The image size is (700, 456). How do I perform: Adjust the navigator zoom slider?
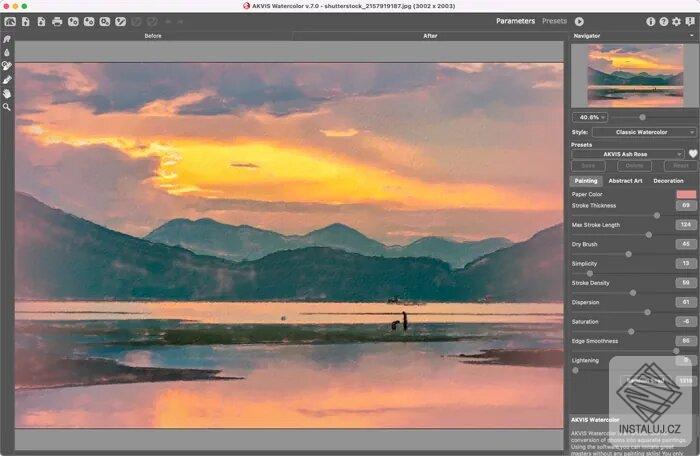(642, 117)
